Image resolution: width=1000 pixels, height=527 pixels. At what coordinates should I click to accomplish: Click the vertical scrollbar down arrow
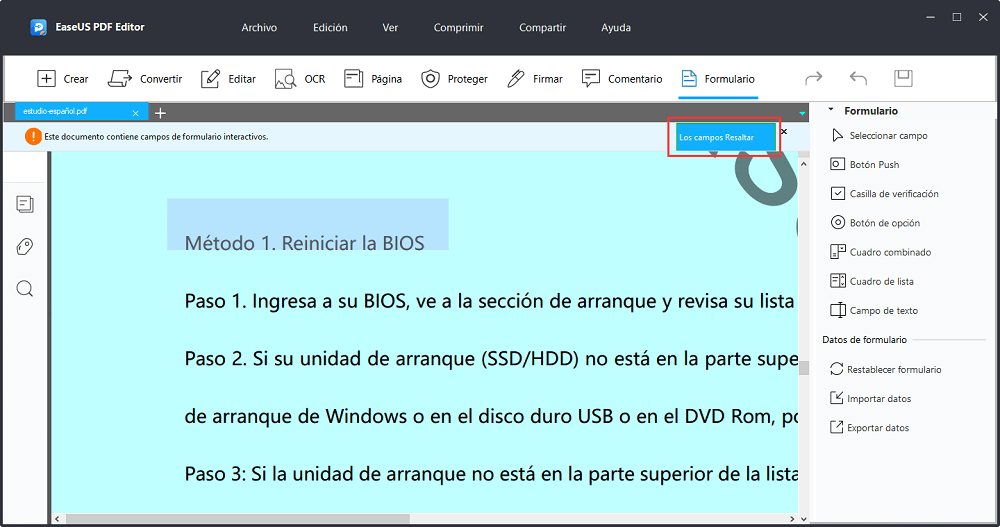pos(804,519)
